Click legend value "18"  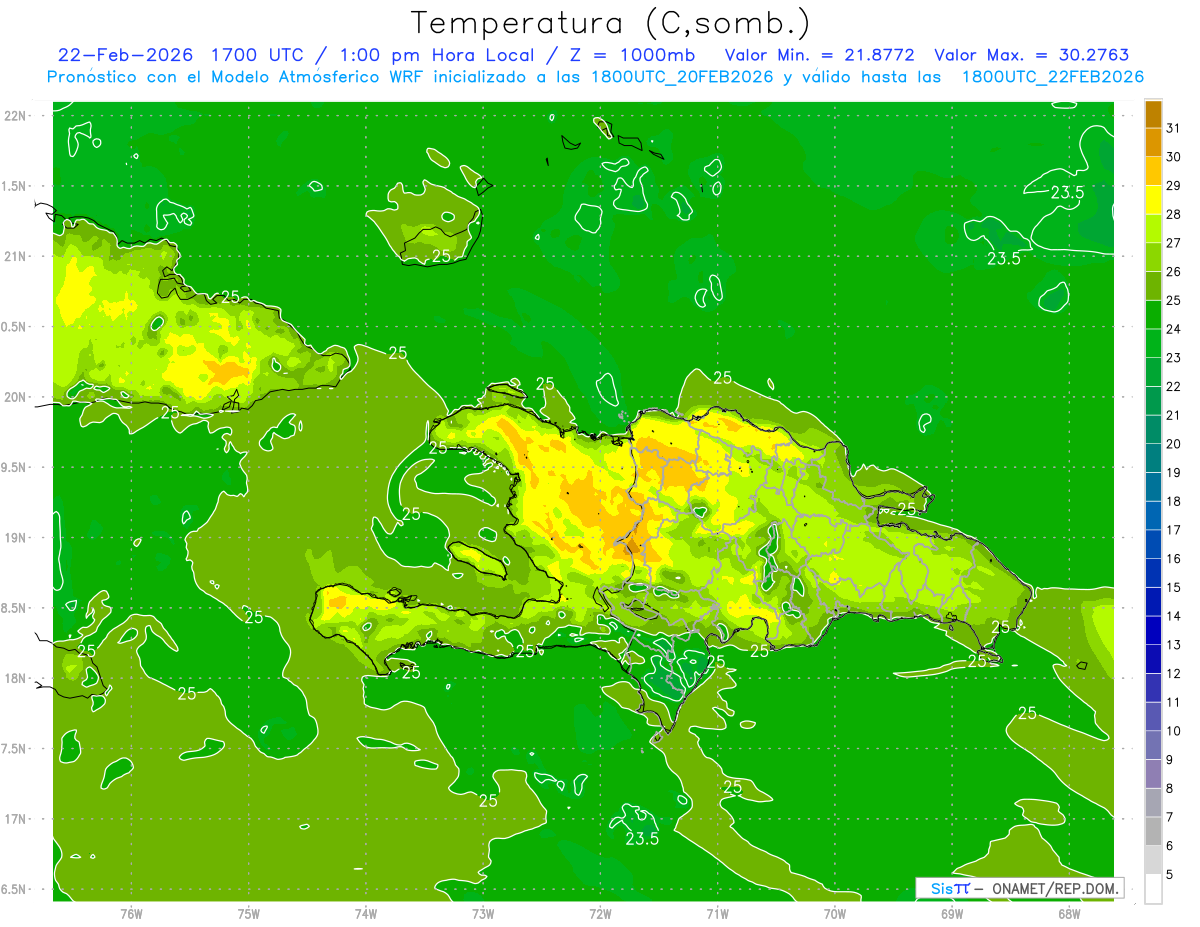tap(1174, 502)
